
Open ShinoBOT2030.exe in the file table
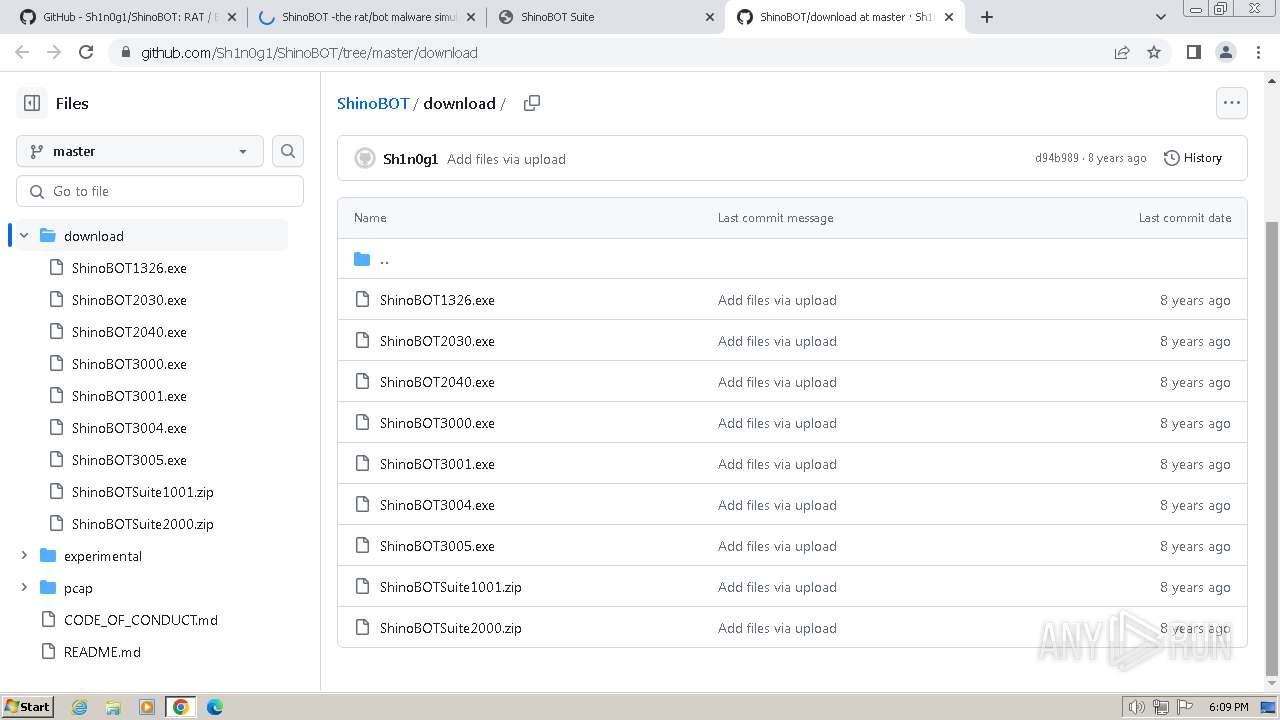(x=437, y=341)
